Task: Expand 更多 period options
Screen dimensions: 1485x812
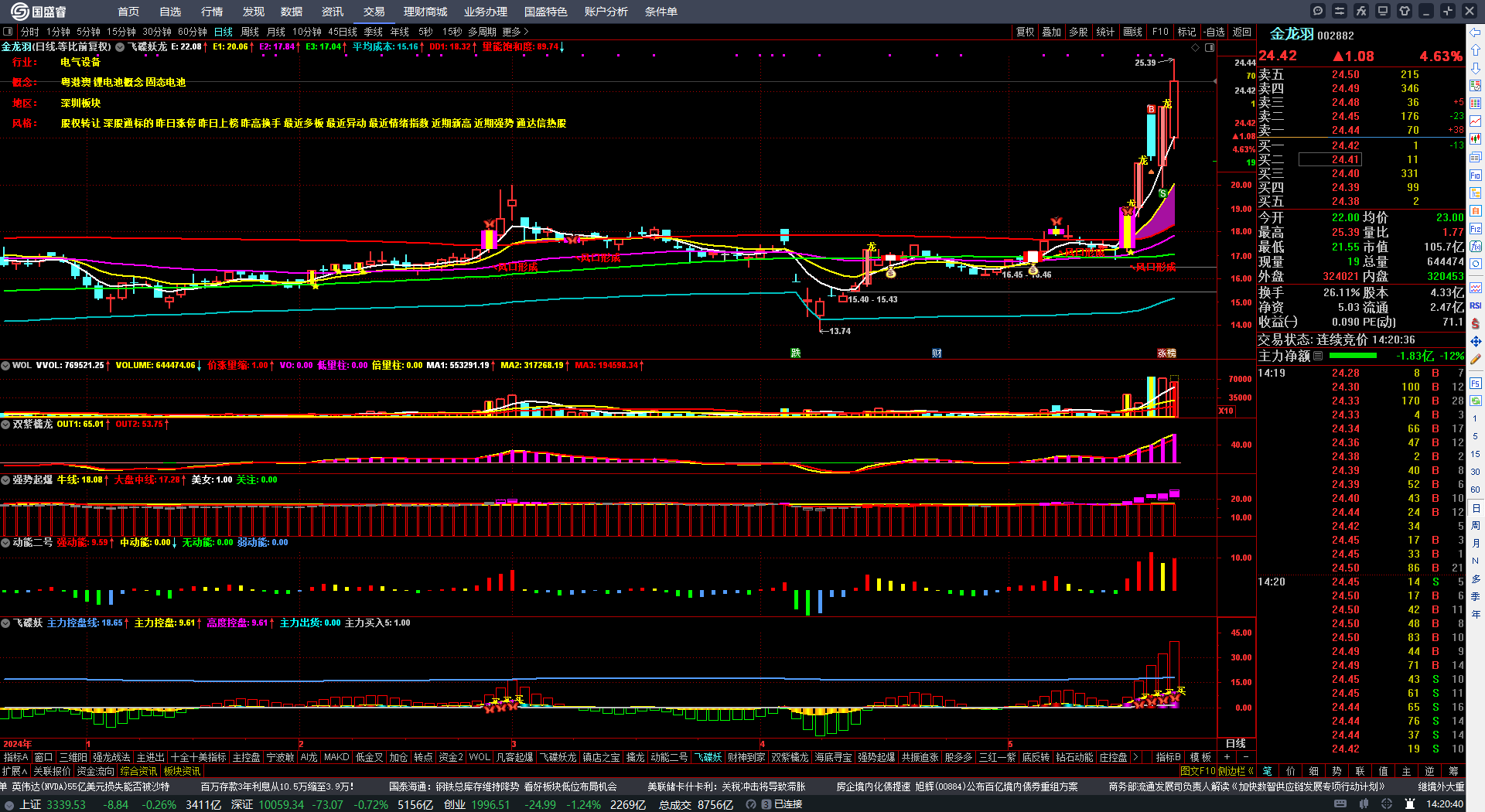Action: (x=515, y=32)
